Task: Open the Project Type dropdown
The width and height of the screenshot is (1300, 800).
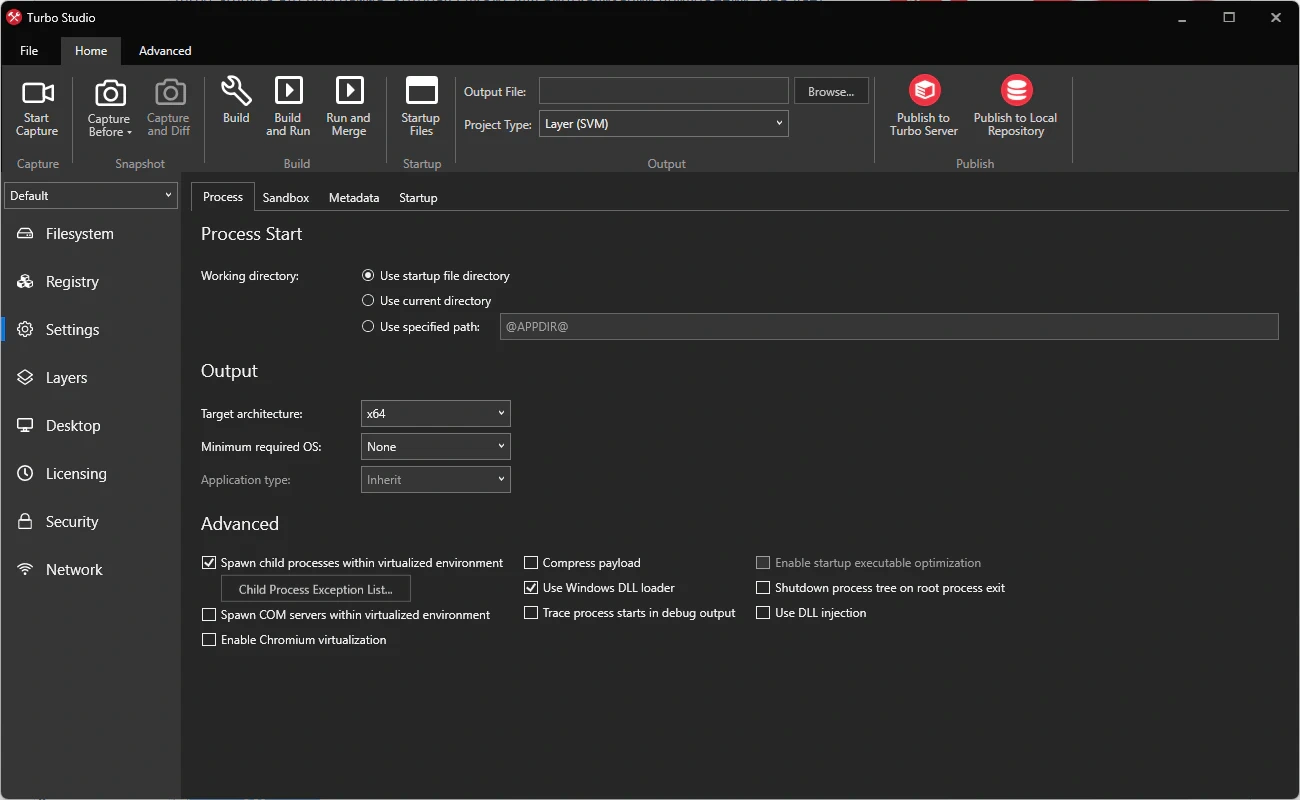Action: [663, 124]
